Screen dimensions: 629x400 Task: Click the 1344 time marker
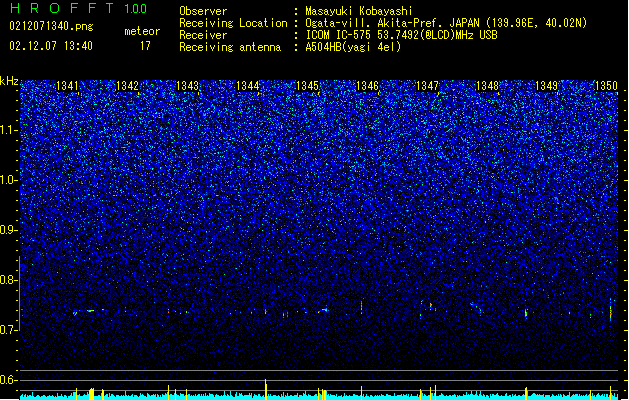click(248, 86)
